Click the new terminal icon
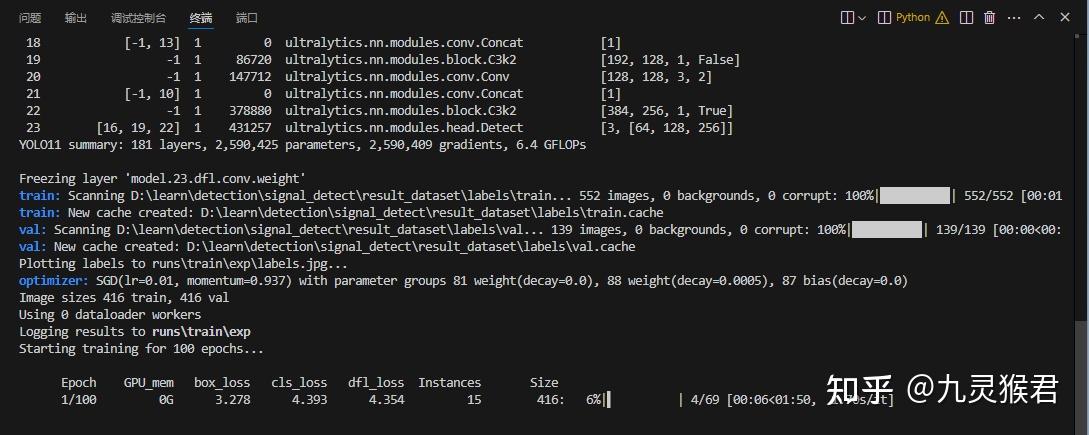The height and width of the screenshot is (435, 1089). [848, 17]
